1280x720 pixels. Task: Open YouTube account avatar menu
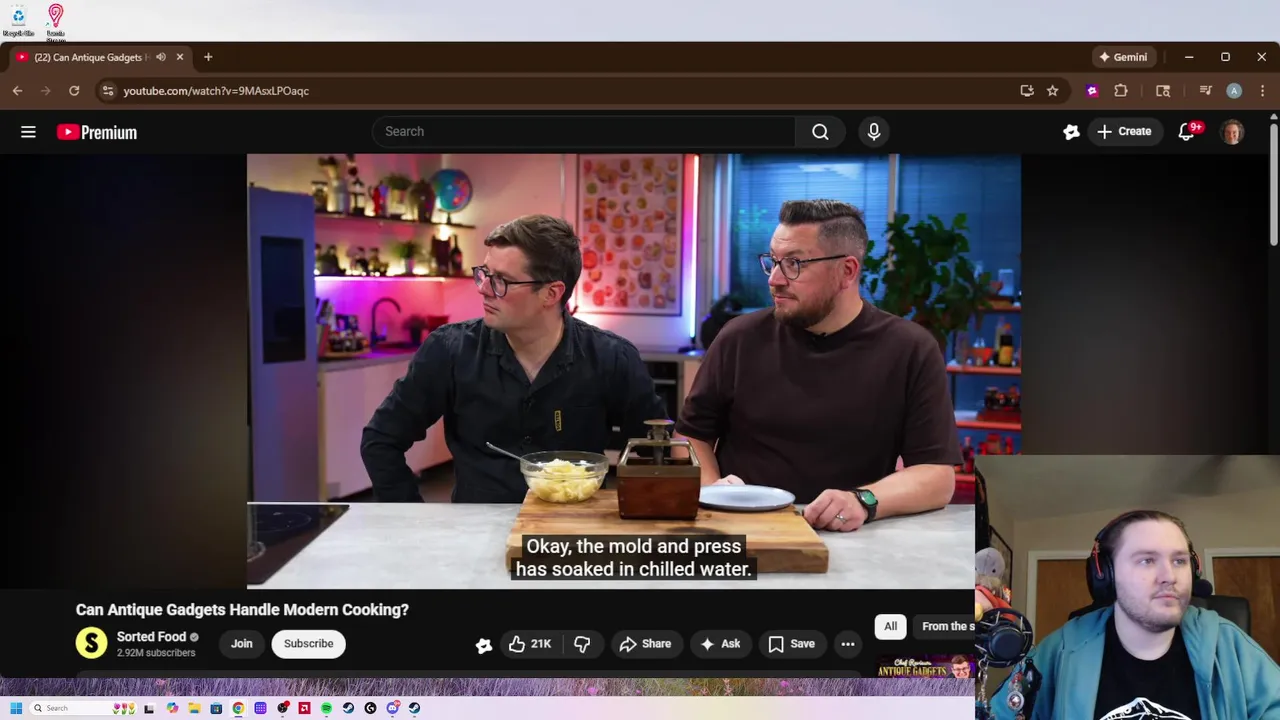pyautogui.click(x=1232, y=131)
